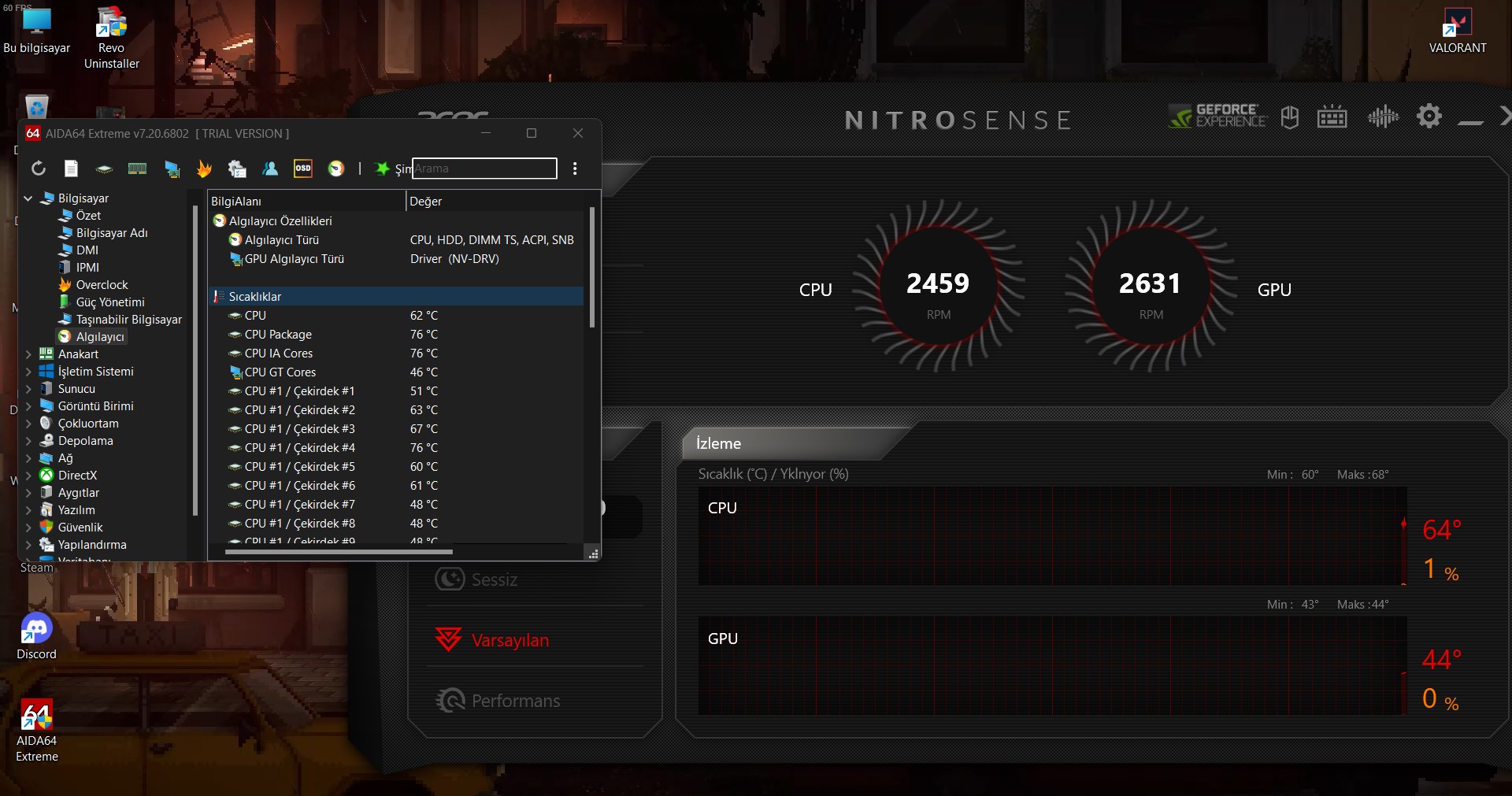Select DMI in the AIDA64 tree
This screenshot has height=796, width=1512.
pos(87,250)
